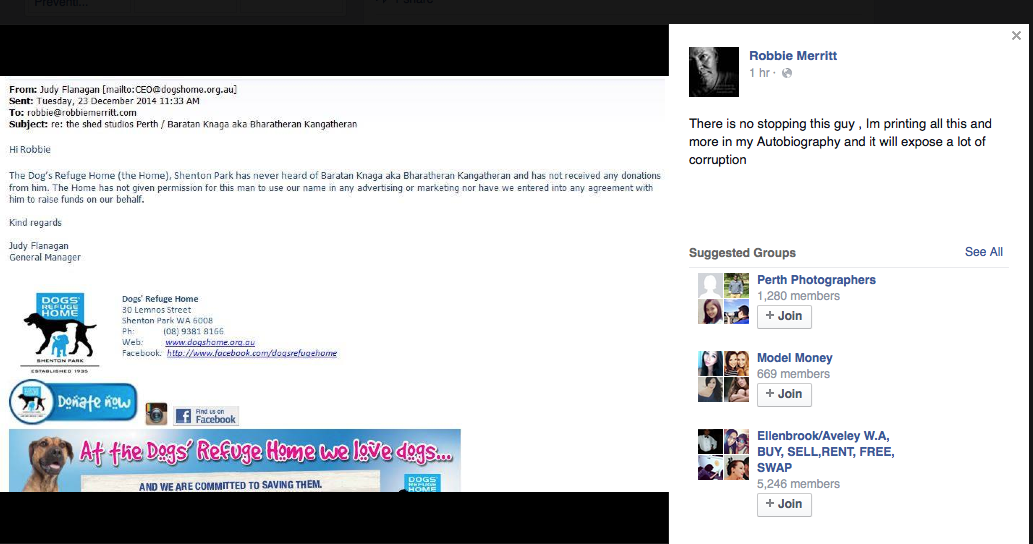Click See All suggested groups
Image resolution: width=1033 pixels, height=544 pixels.
pos(983,252)
